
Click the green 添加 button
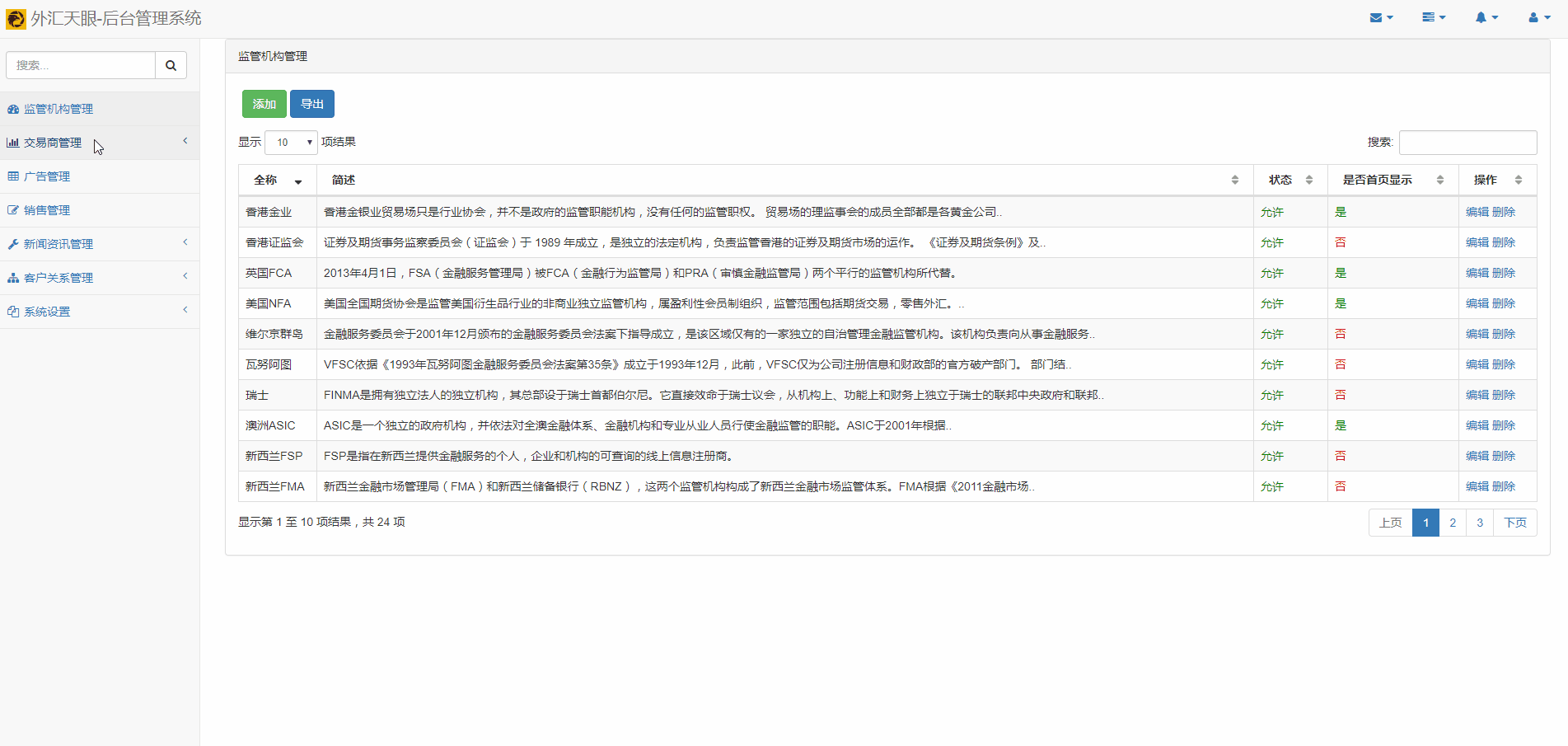coord(264,104)
